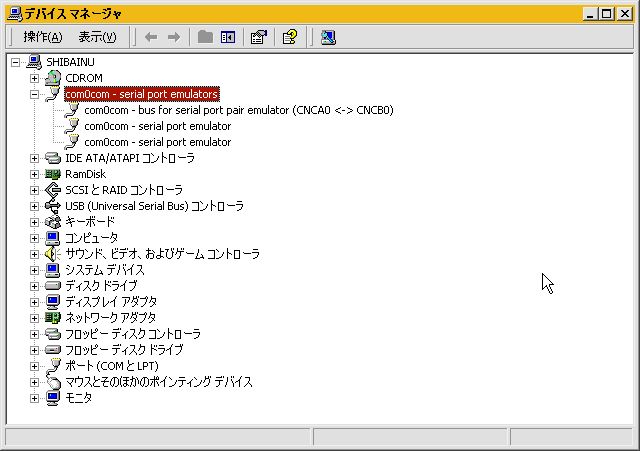Click the フロッピー ディスク ドライブ icon
The height and width of the screenshot is (451, 640).
click(53, 349)
